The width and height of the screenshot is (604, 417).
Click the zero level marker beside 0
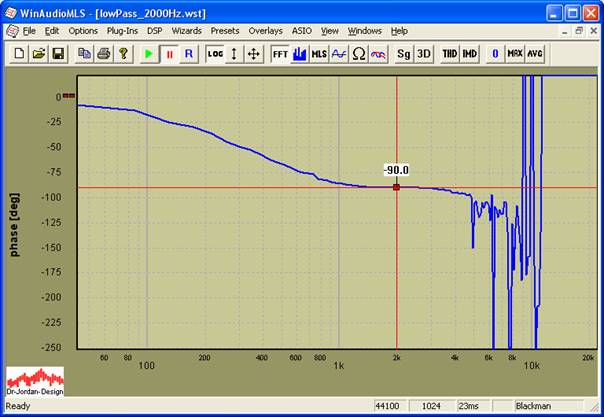pos(69,95)
